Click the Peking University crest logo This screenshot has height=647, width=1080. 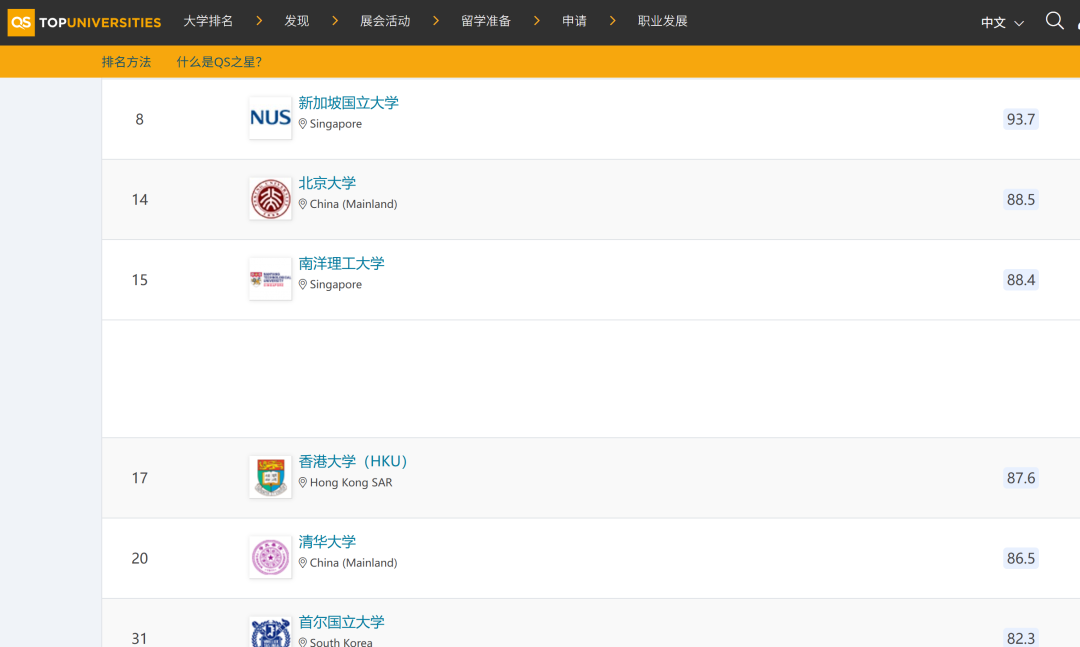coord(270,198)
